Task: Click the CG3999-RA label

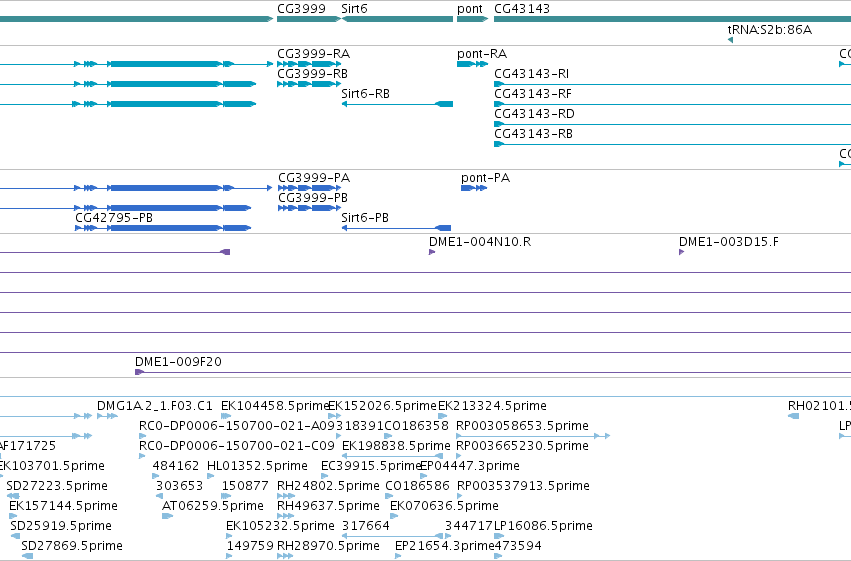Action: [x=313, y=54]
